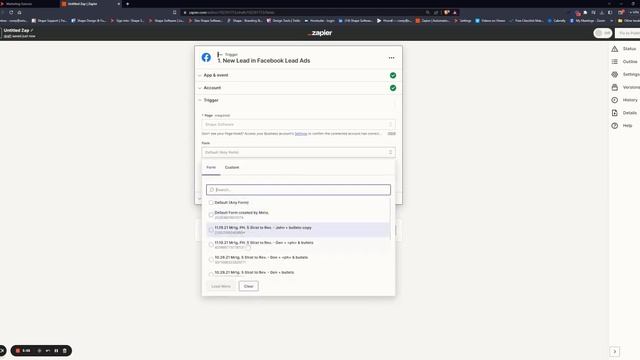Click the form list scrollbar
The width and height of the screenshot is (640, 360).
pos(391,219)
